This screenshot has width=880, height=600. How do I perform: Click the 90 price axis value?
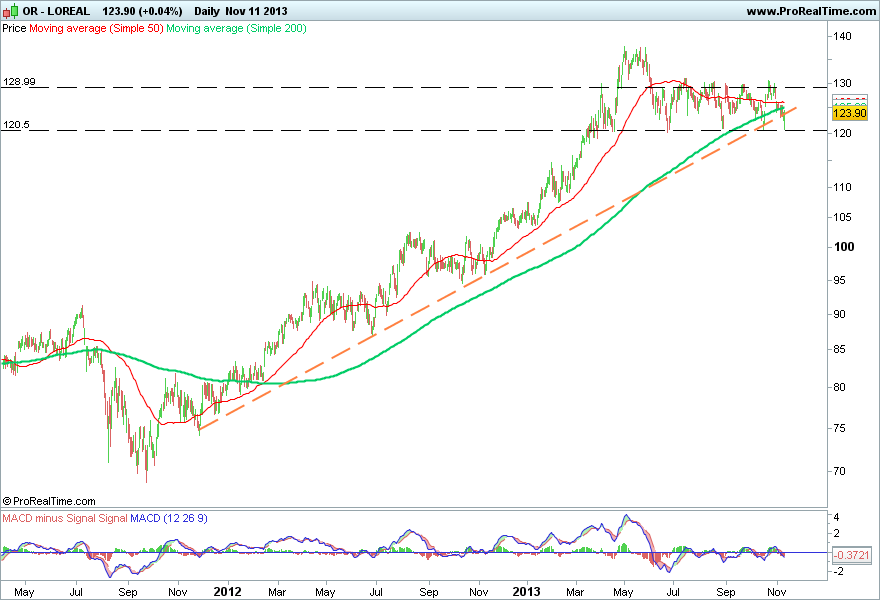click(x=839, y=314)
